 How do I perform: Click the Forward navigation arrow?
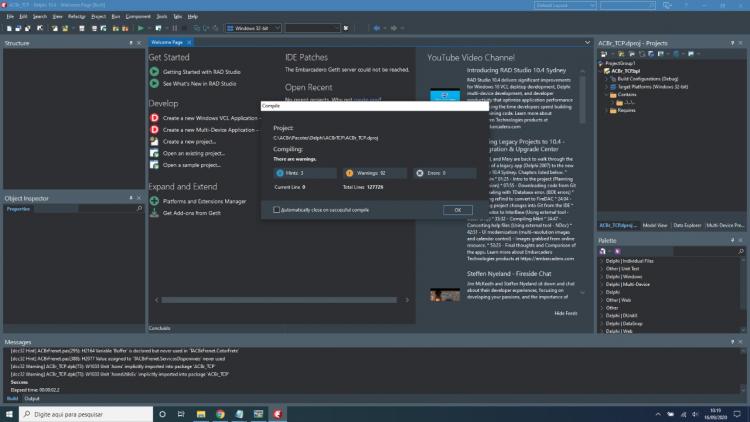click(x=394, y=28)
